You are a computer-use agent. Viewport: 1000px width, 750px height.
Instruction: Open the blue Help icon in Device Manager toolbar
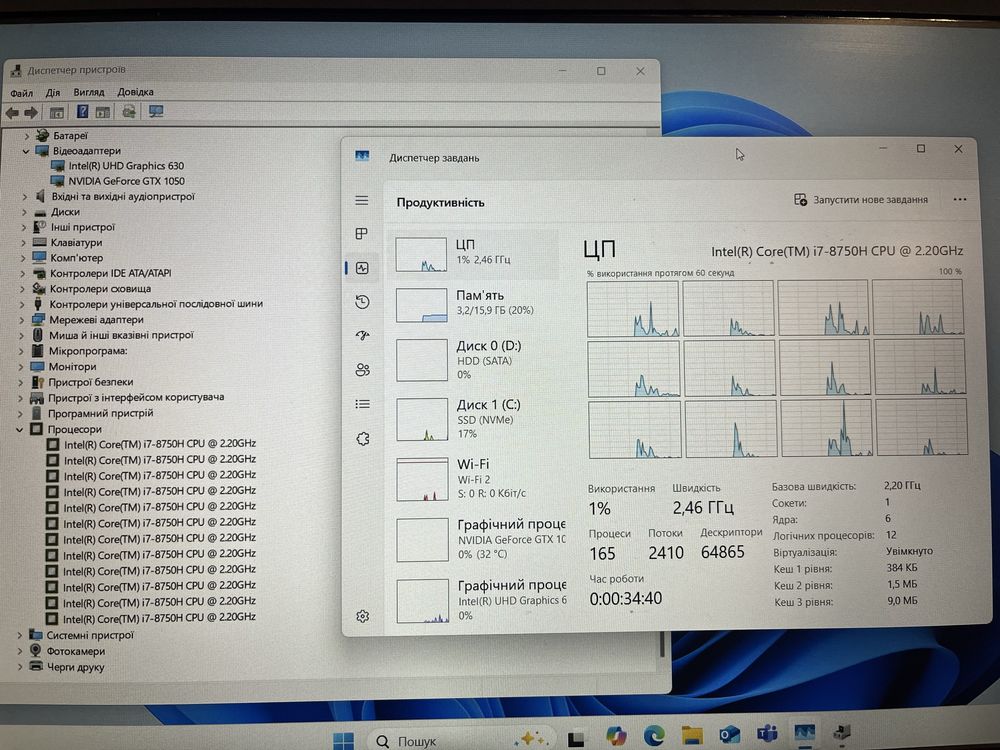coord(82,112)
